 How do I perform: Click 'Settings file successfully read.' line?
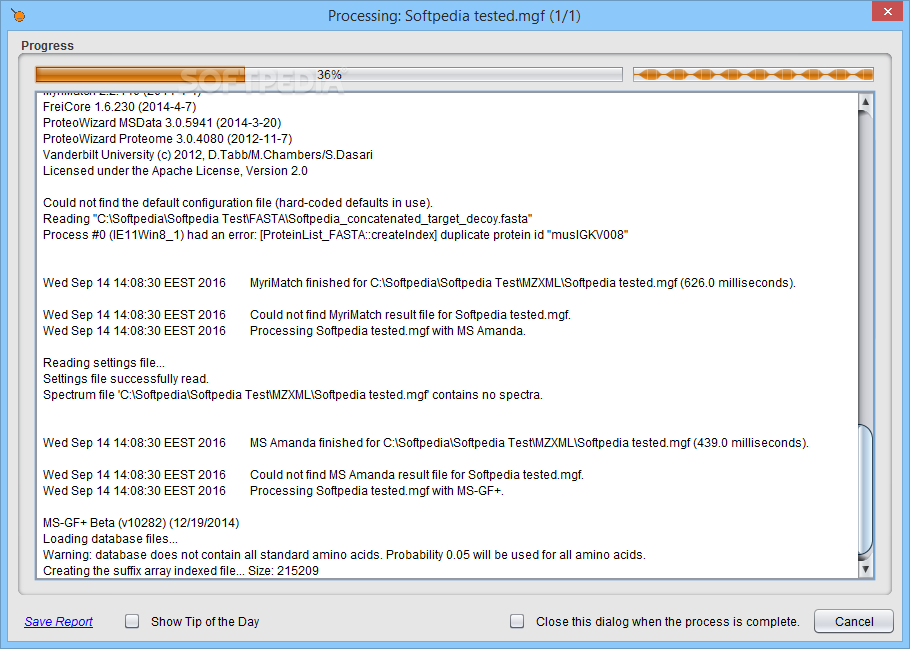point(126,379)
